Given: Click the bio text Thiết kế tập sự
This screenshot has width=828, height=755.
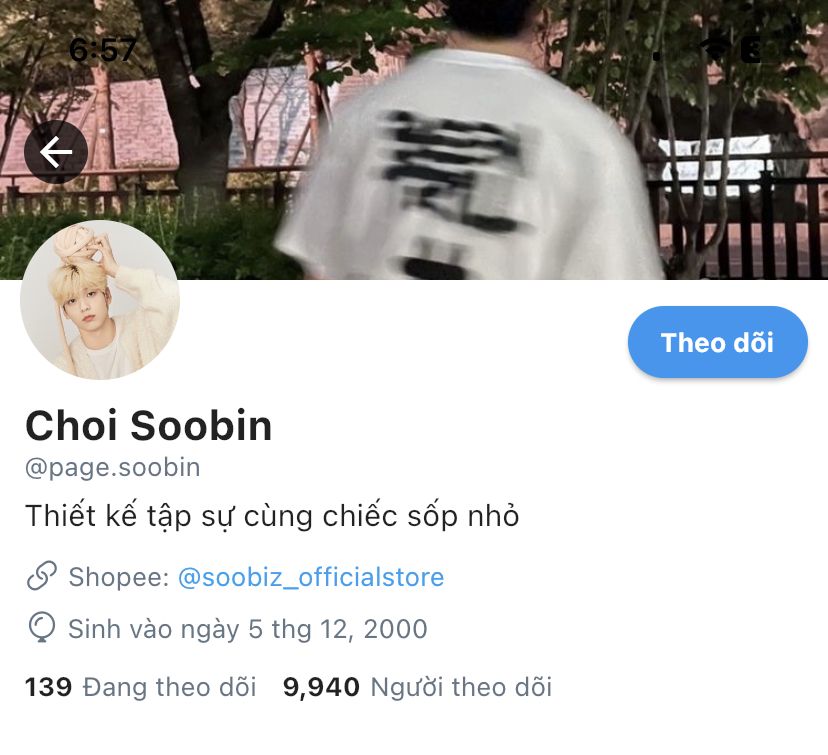Looking at the screenshot, I should 129,516.
